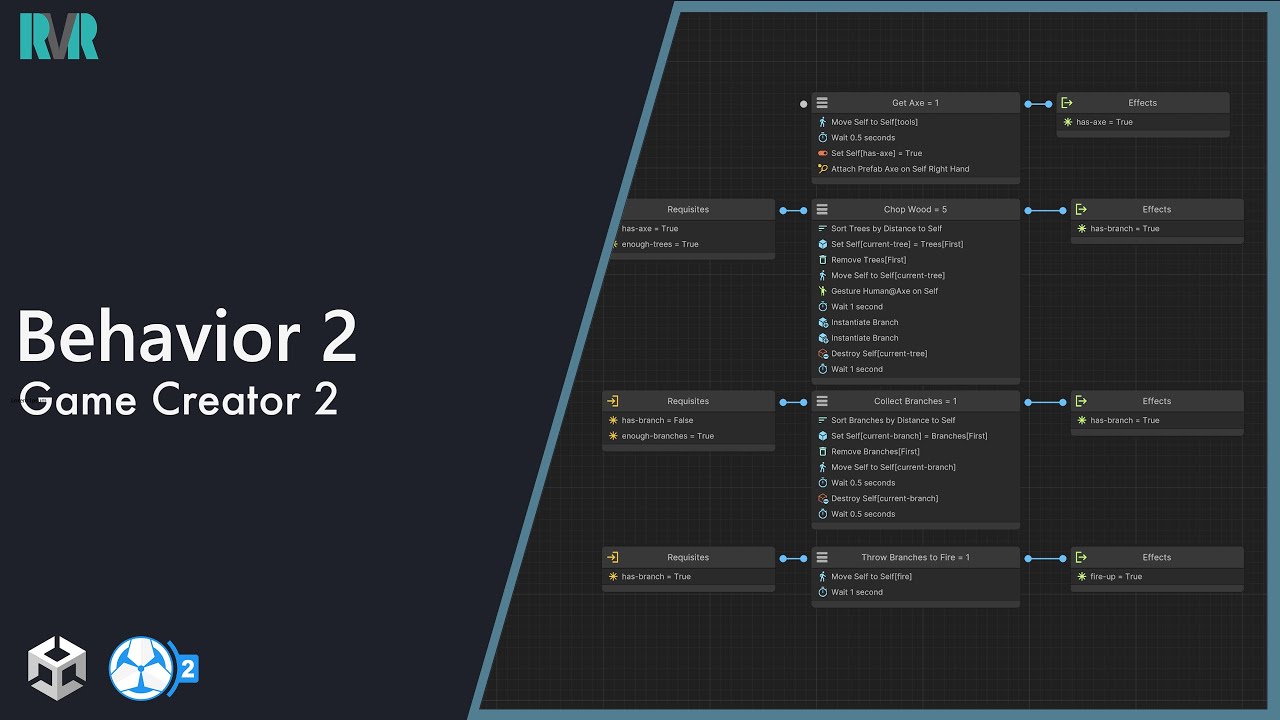Click the Game Creator 2 logo
Image resolution: width=1280 pixels, height=720 pixels.
pos(154,668)
